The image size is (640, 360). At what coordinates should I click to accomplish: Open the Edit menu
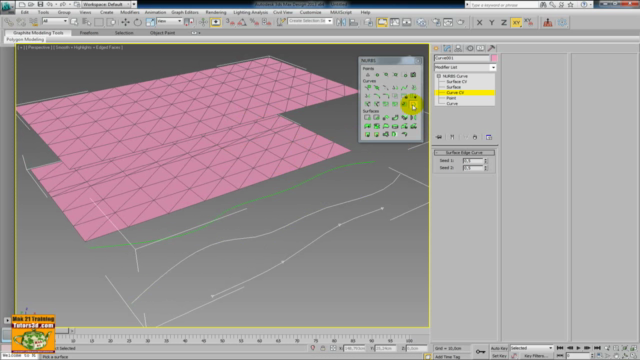pos(25,13)
